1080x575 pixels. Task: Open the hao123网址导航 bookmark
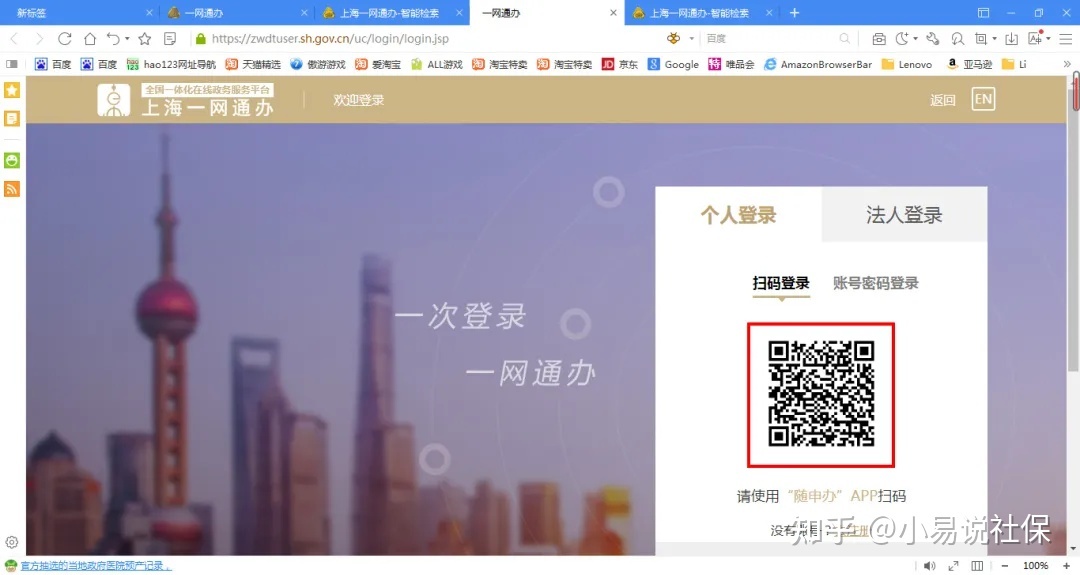coord(172,64)
